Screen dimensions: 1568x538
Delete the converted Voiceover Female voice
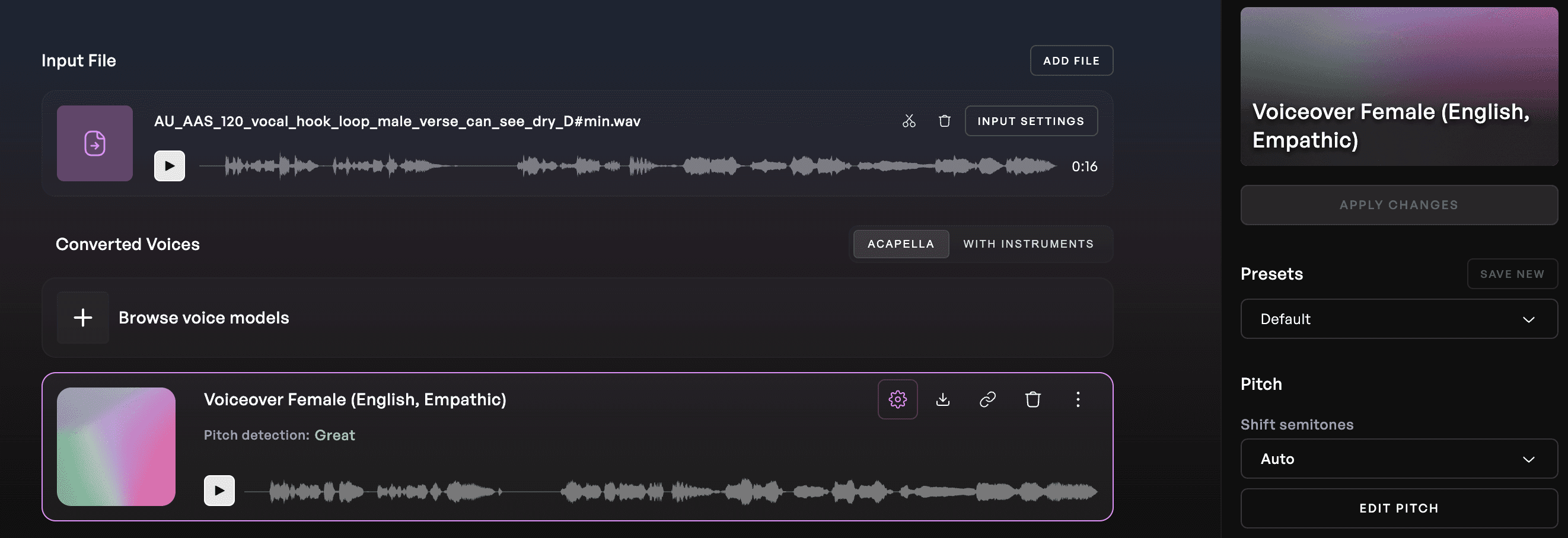click(1033, 399)
